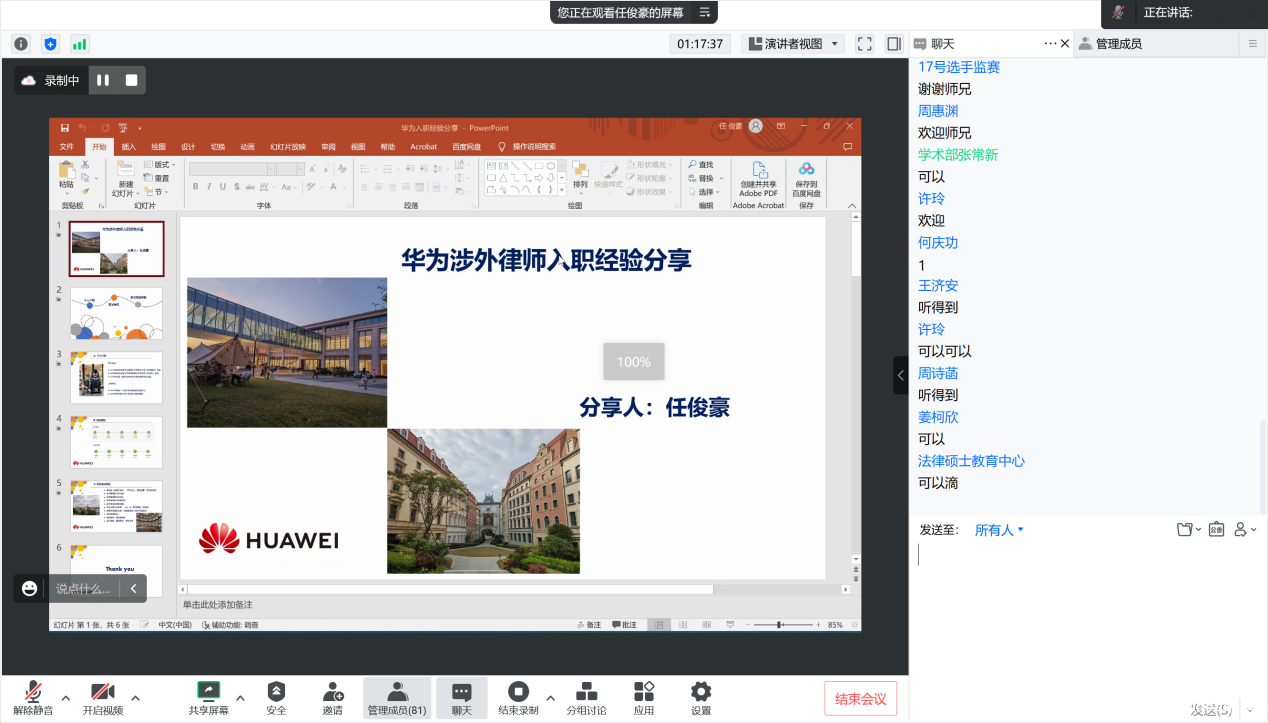Click 共享屏幕 to share screen
This screenshot has height=723, width=1268.
[x=208, y=697]
